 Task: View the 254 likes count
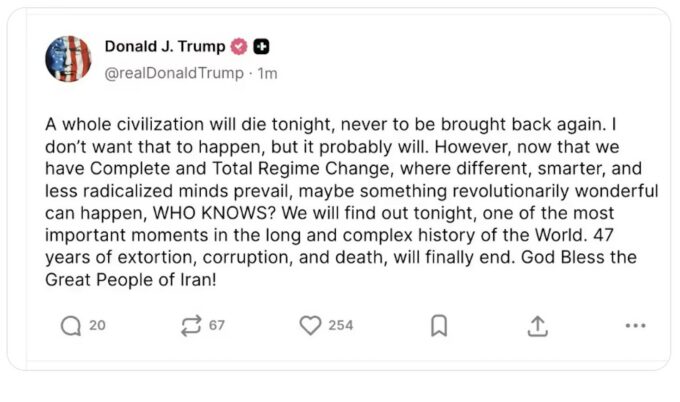click(x=341, y=326)
